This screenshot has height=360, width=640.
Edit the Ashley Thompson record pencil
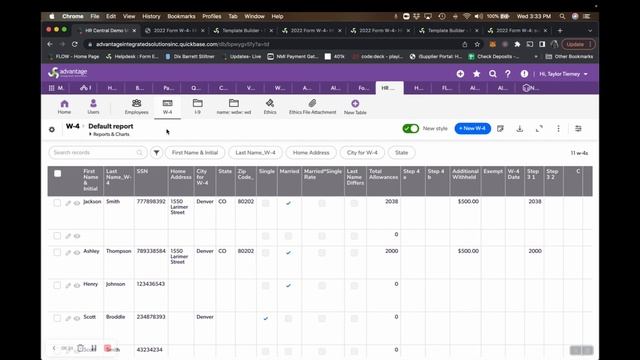click(68, 252)
